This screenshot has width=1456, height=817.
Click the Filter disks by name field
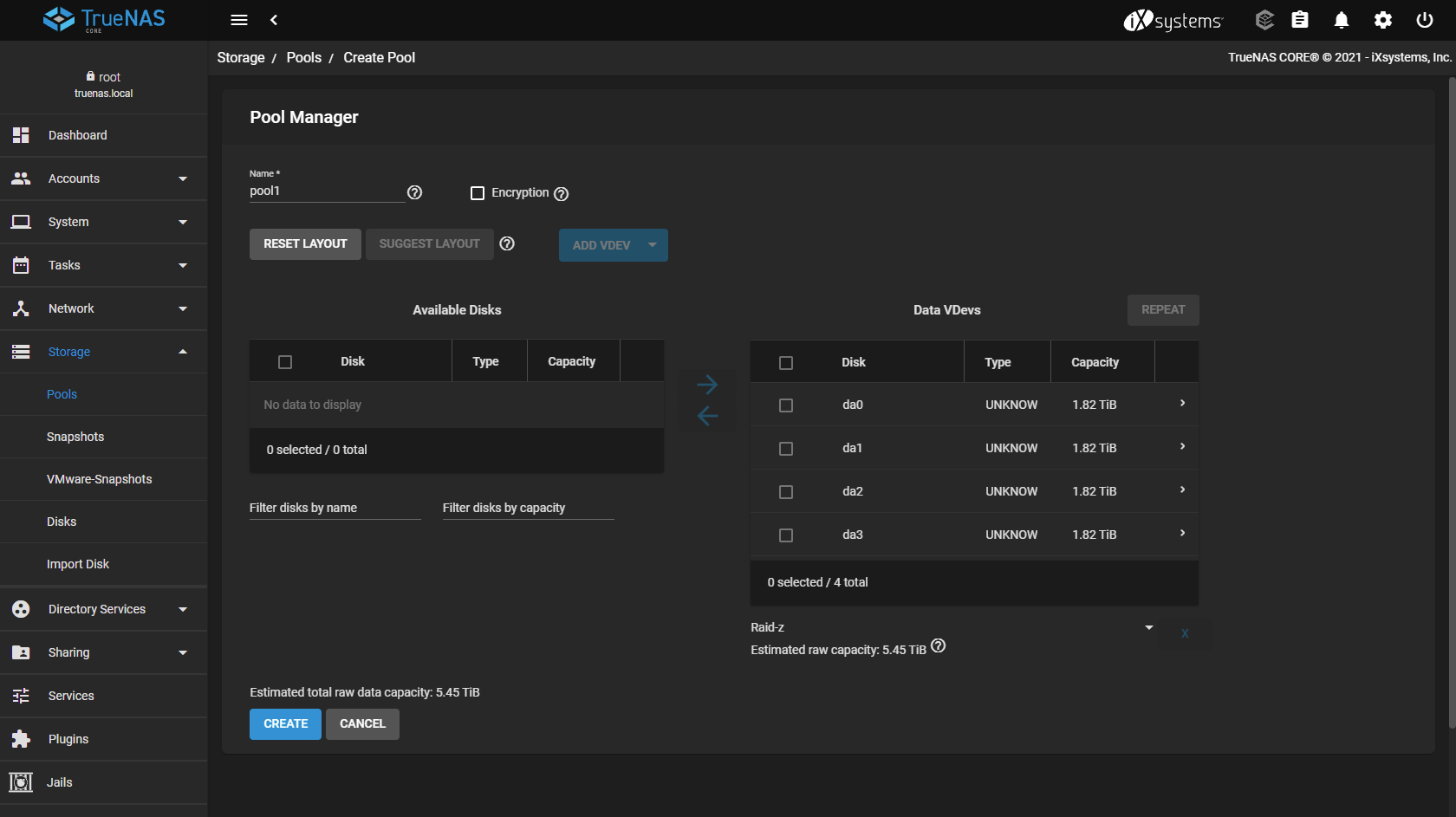(x=335, y=508)
